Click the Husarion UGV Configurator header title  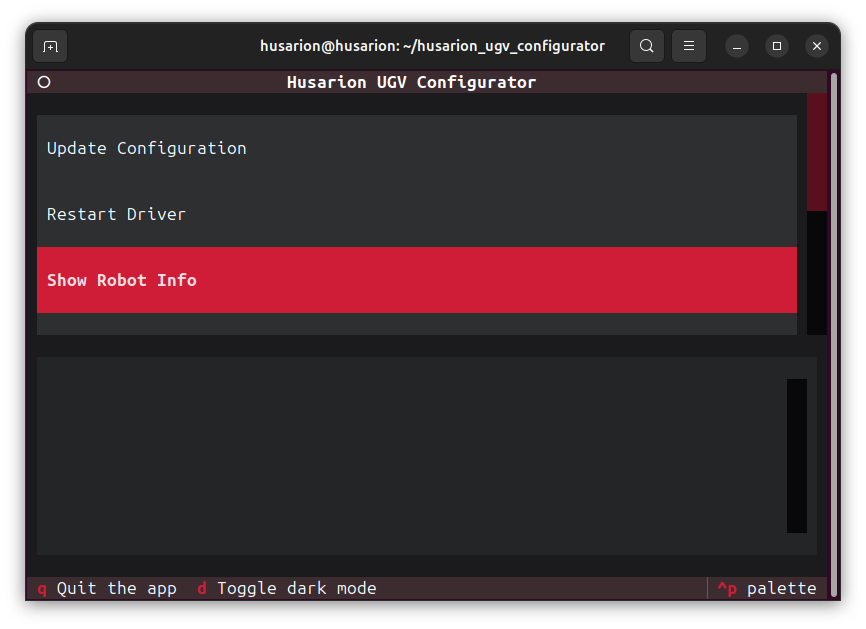[x=411, y=82]
